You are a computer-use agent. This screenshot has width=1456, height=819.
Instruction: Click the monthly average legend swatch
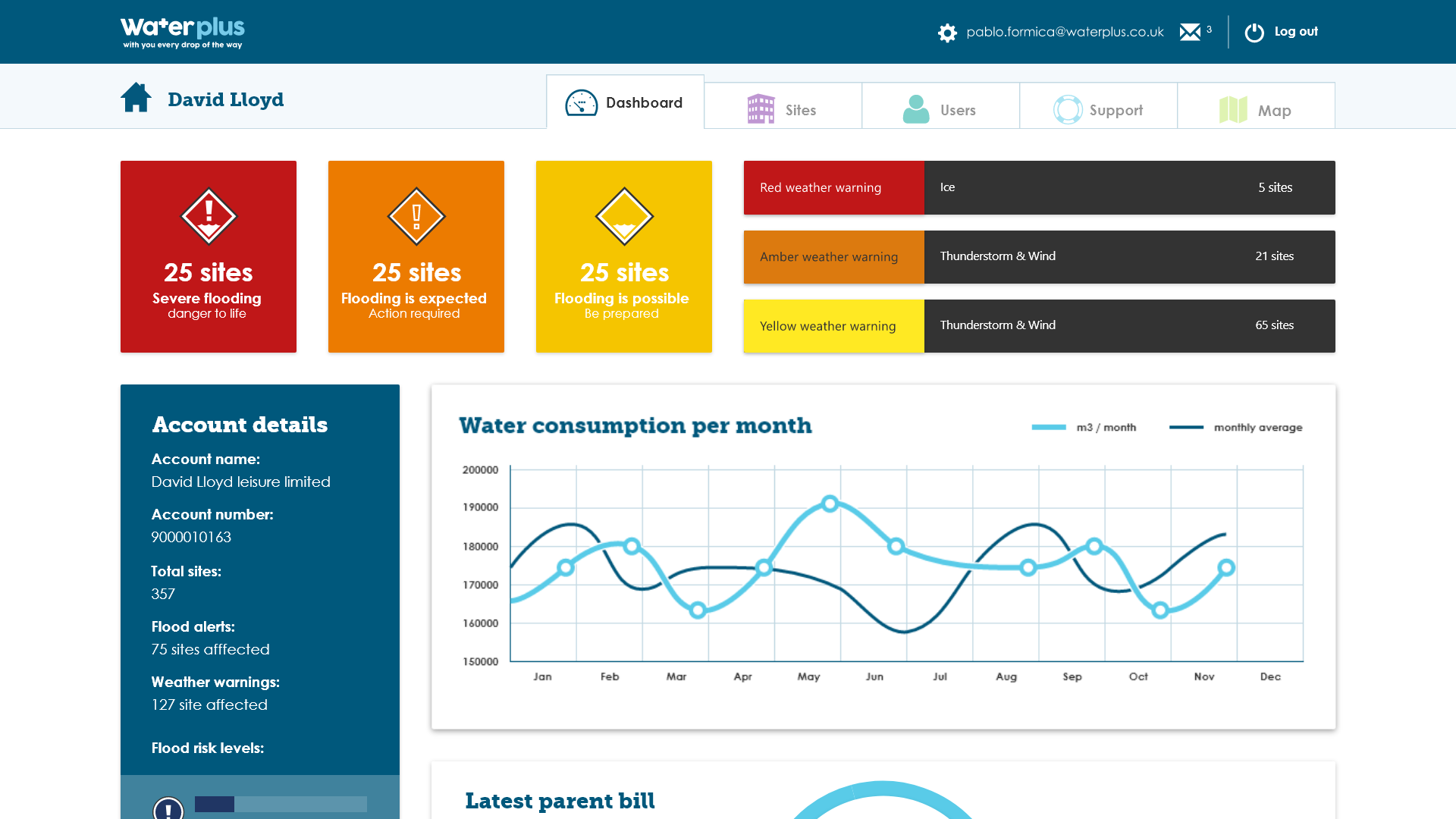tap(1186, 428)
